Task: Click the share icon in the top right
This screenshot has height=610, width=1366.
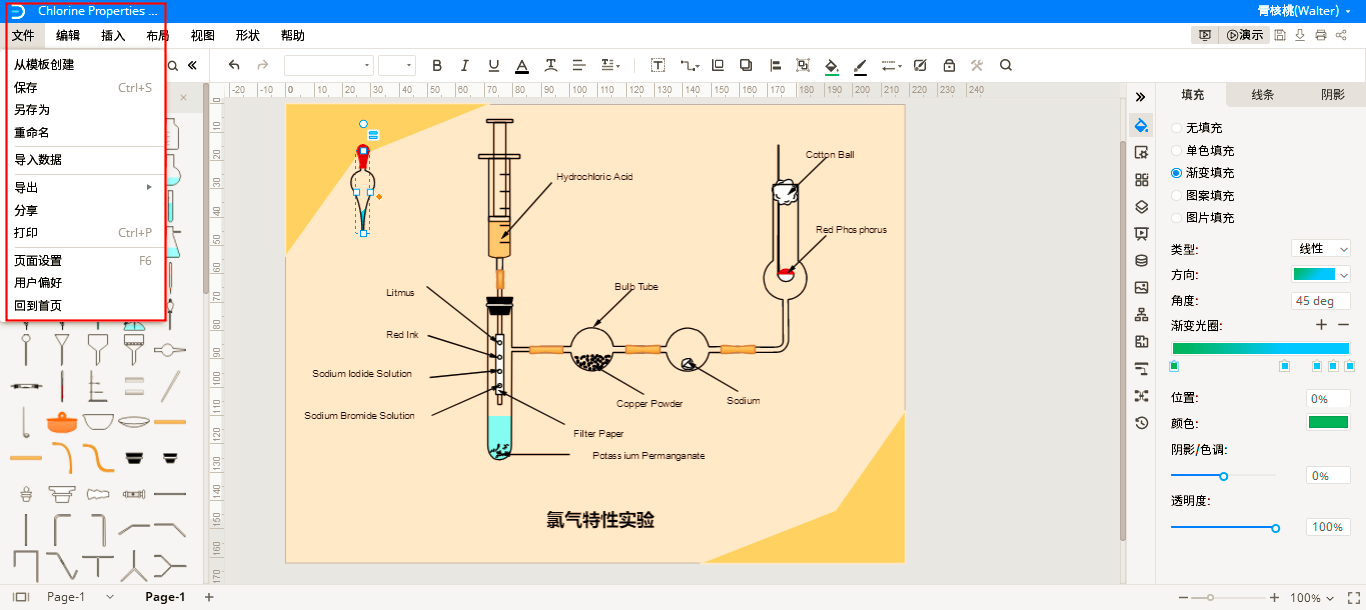Action: [1341, 35]
